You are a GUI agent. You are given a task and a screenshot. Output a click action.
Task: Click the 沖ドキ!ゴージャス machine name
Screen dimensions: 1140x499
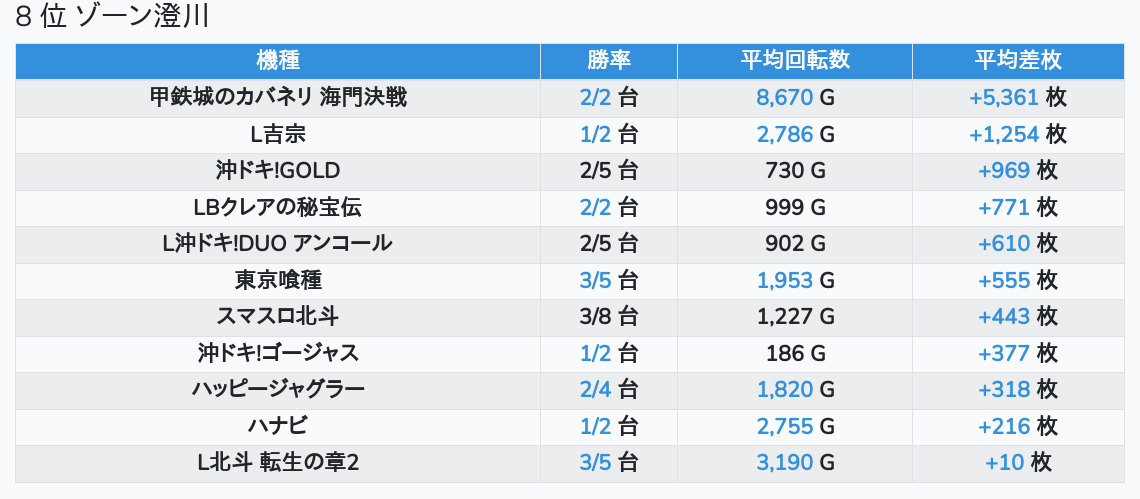point(278,353)
